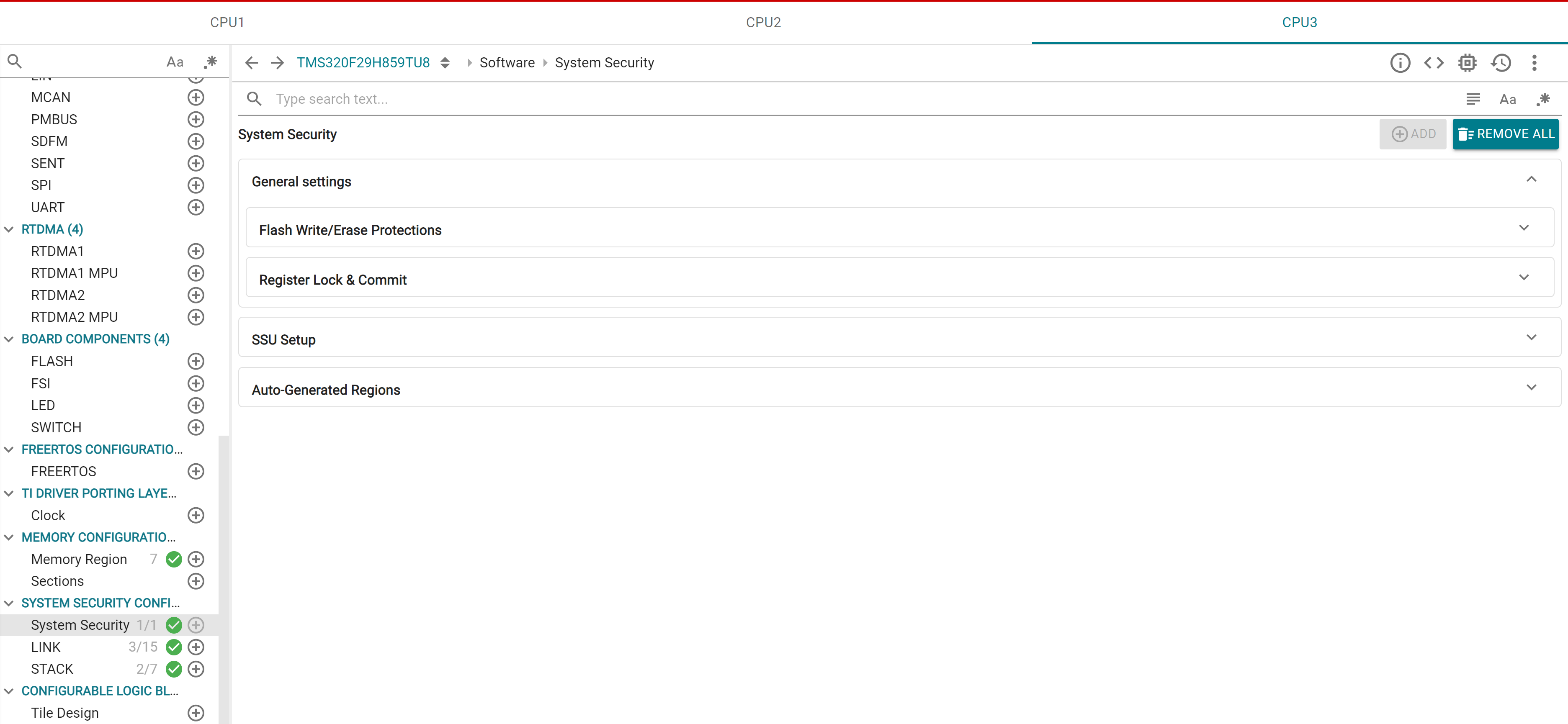1568x724 pixels.
Task: Open the Software breadcrumb link
Action: 507,62
